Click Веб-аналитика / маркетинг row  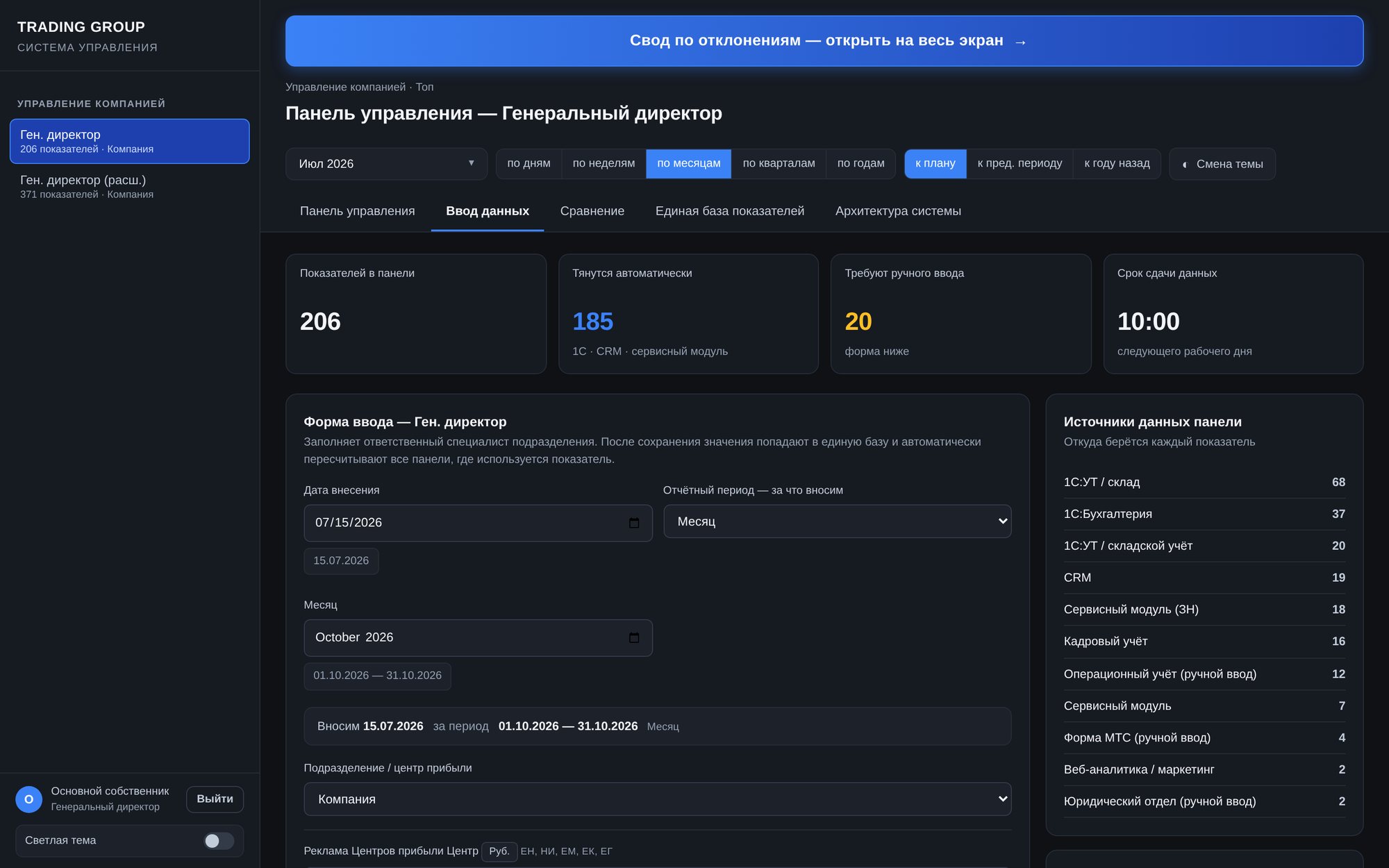1204,769
